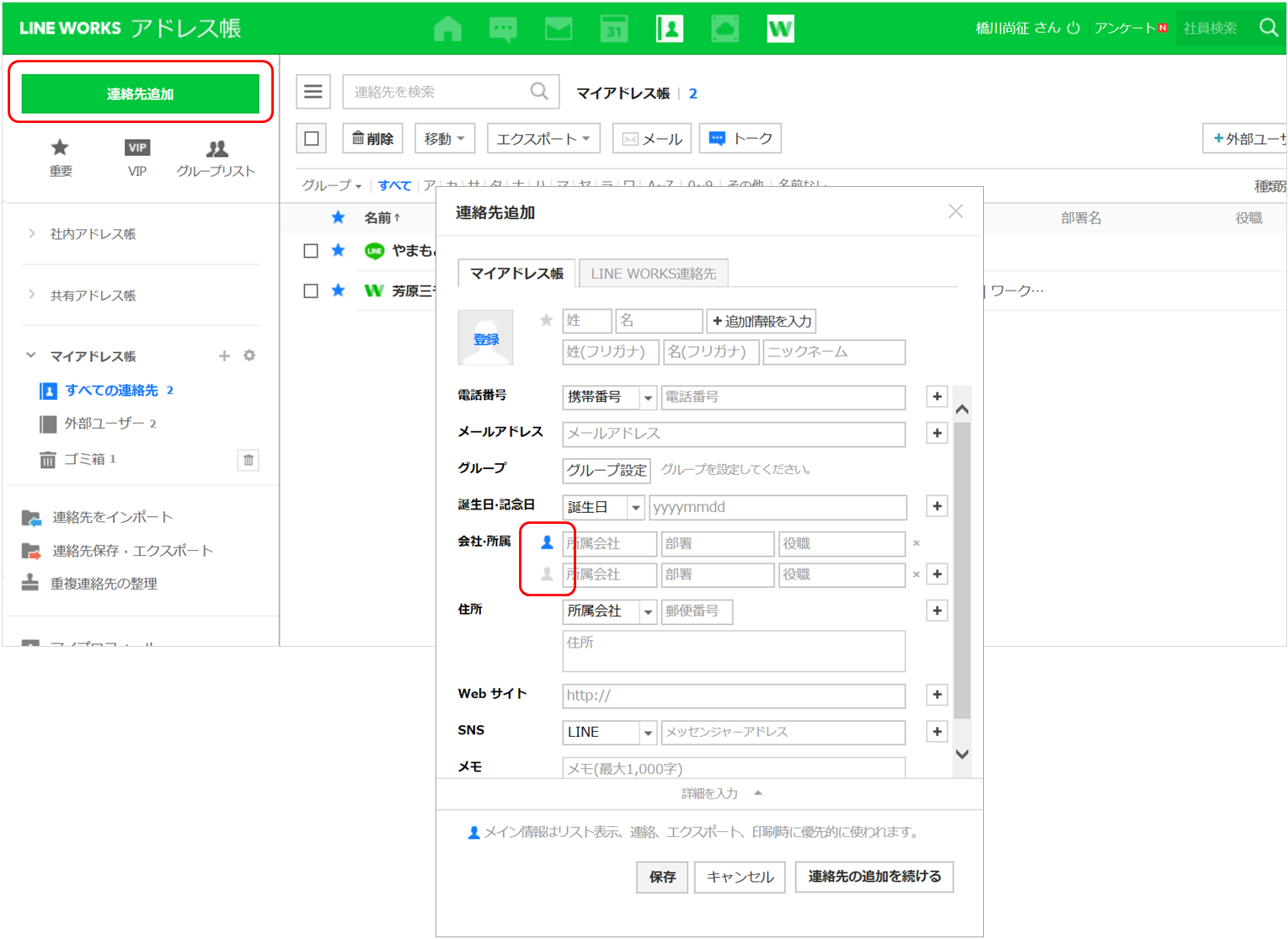This screenshot has width=1288, height=939.
Task: Click the VIP filter icon
Action: (136, 148)
